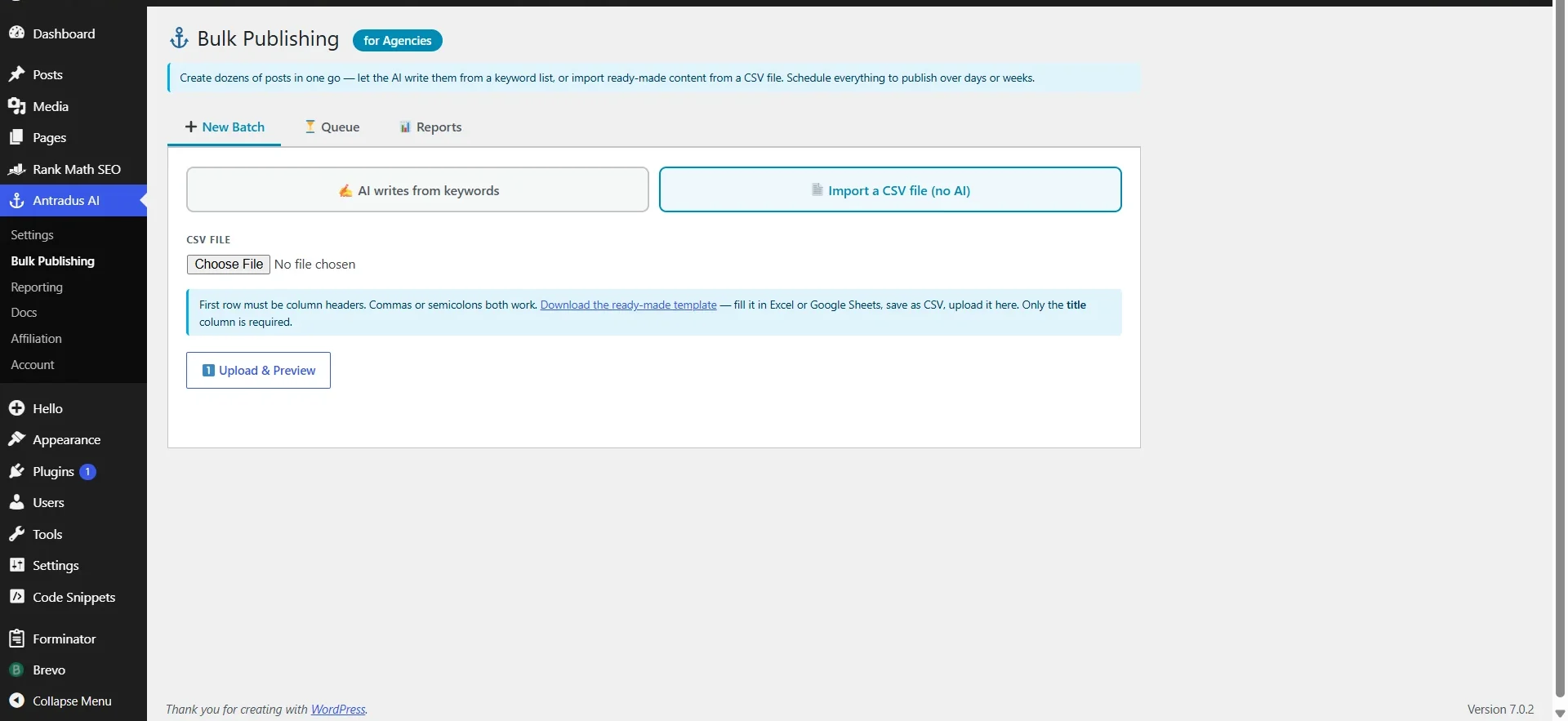Viewport: 1568px width, 721px height.
Task: Open Bulk Publishing submenu item
Action: (52, 261)
